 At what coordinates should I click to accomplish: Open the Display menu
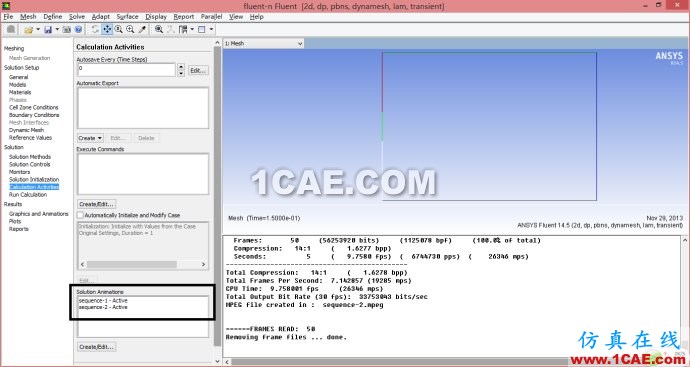156,17
